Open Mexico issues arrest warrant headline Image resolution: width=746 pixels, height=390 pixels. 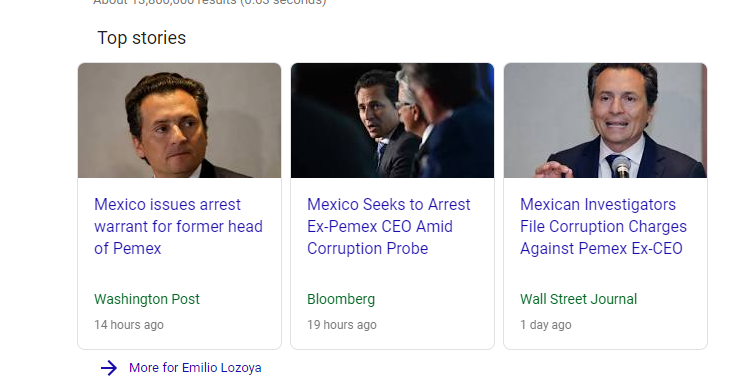(x=178, y=226)
